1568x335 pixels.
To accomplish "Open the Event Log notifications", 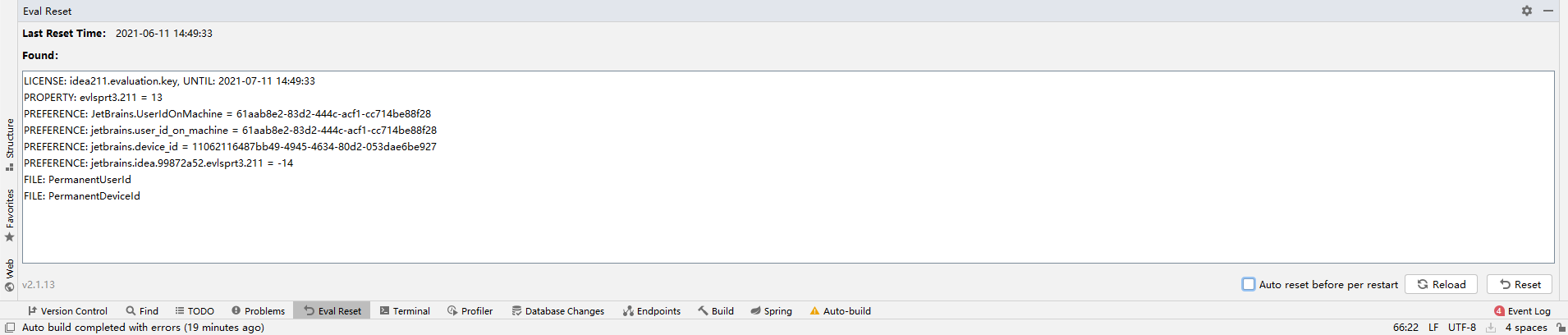I will coord(1522,311).
